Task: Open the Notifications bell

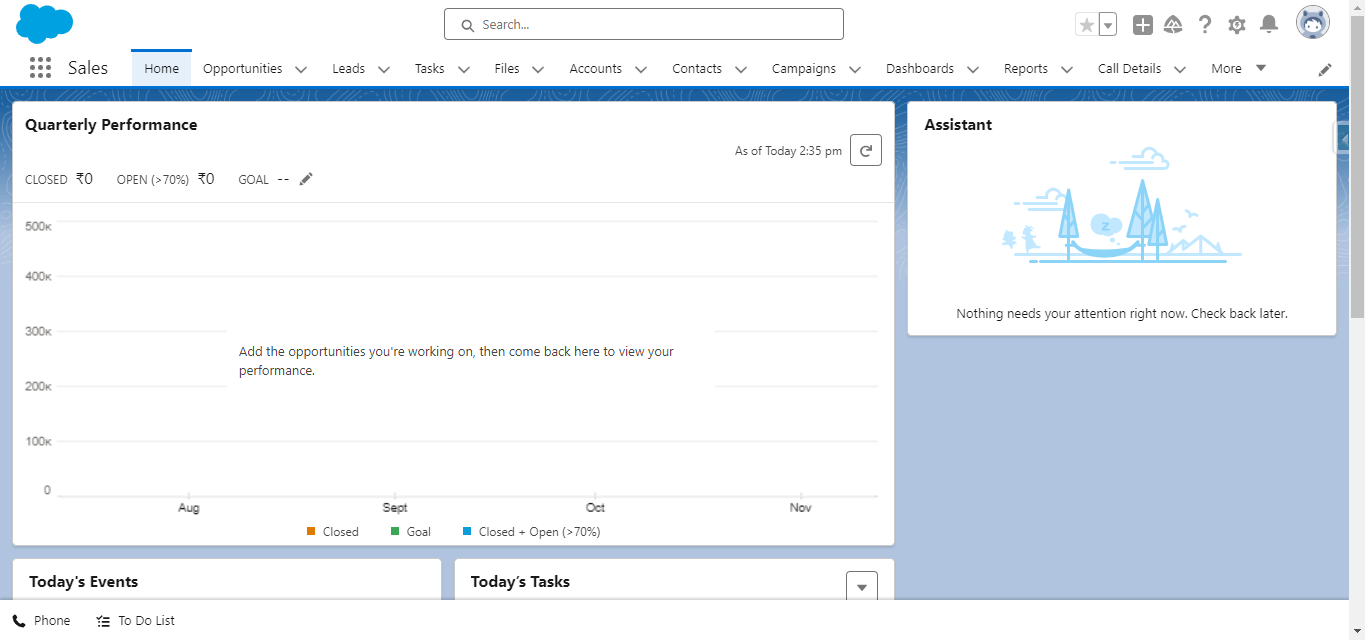Action: pos(1269,25)
